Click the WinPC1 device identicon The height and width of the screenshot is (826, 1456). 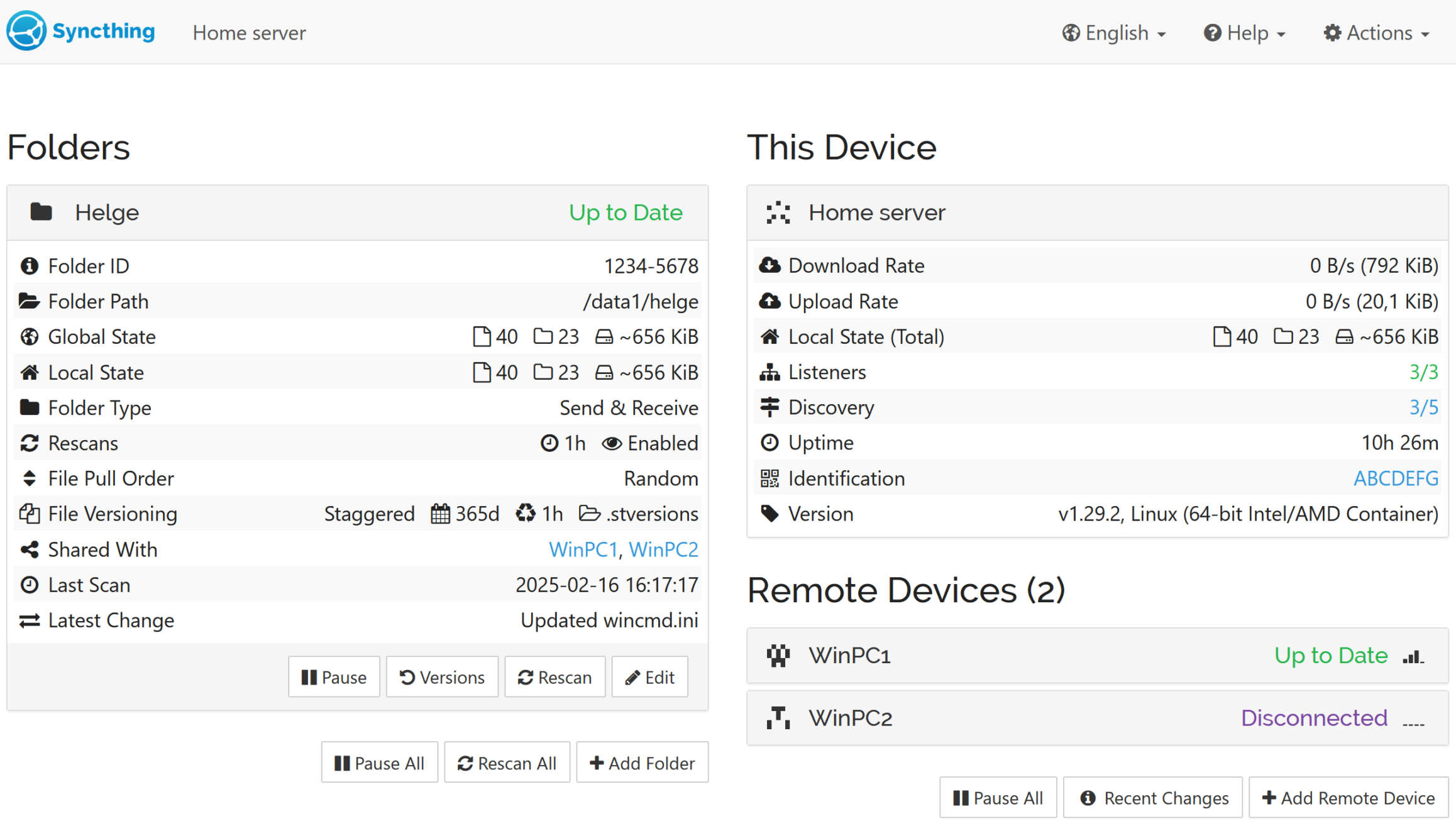pyautogui.click(x=778, y=656)
